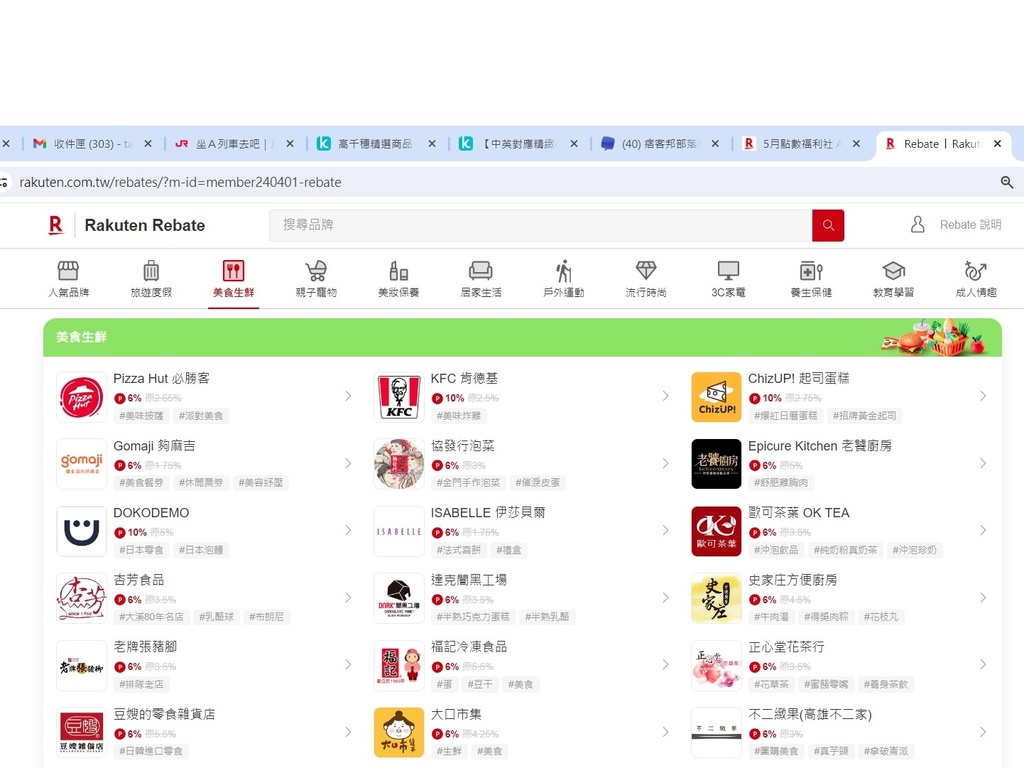
Task: Close the Rebate | Rakuten tab
Action: pos(997,144)
